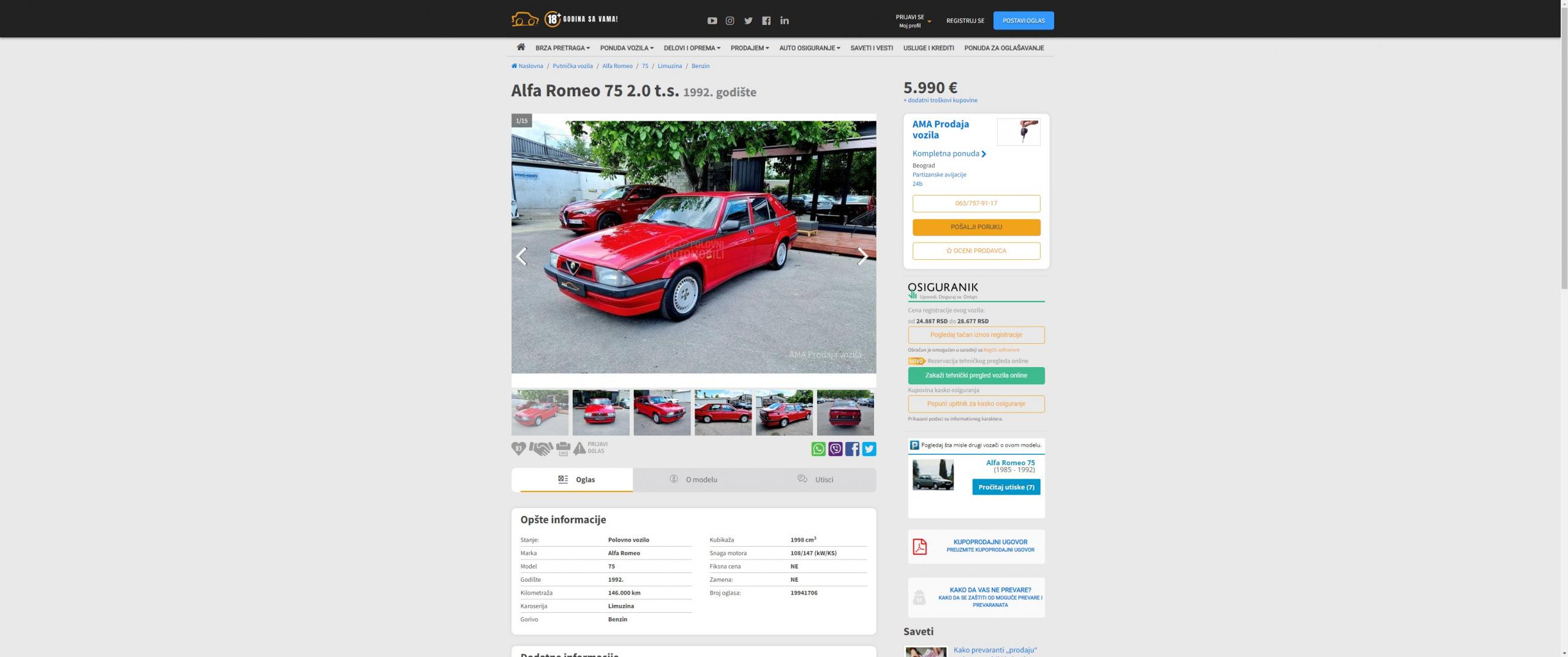Expand the Prodajem menu
1568x657 pixels.
pos(750,48)
